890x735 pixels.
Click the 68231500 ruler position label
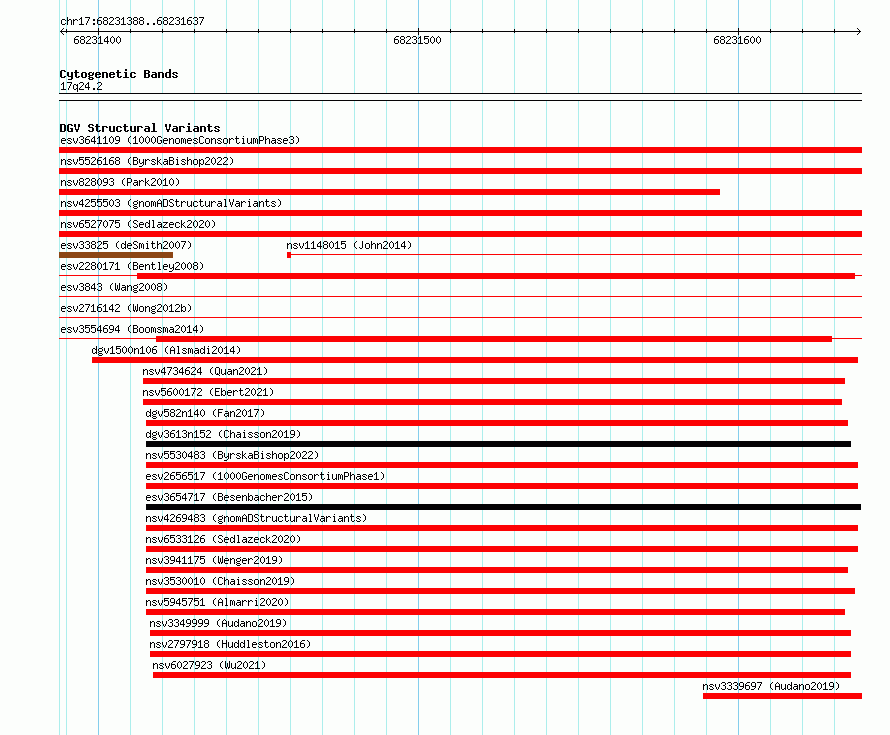(x=417, y=40)
